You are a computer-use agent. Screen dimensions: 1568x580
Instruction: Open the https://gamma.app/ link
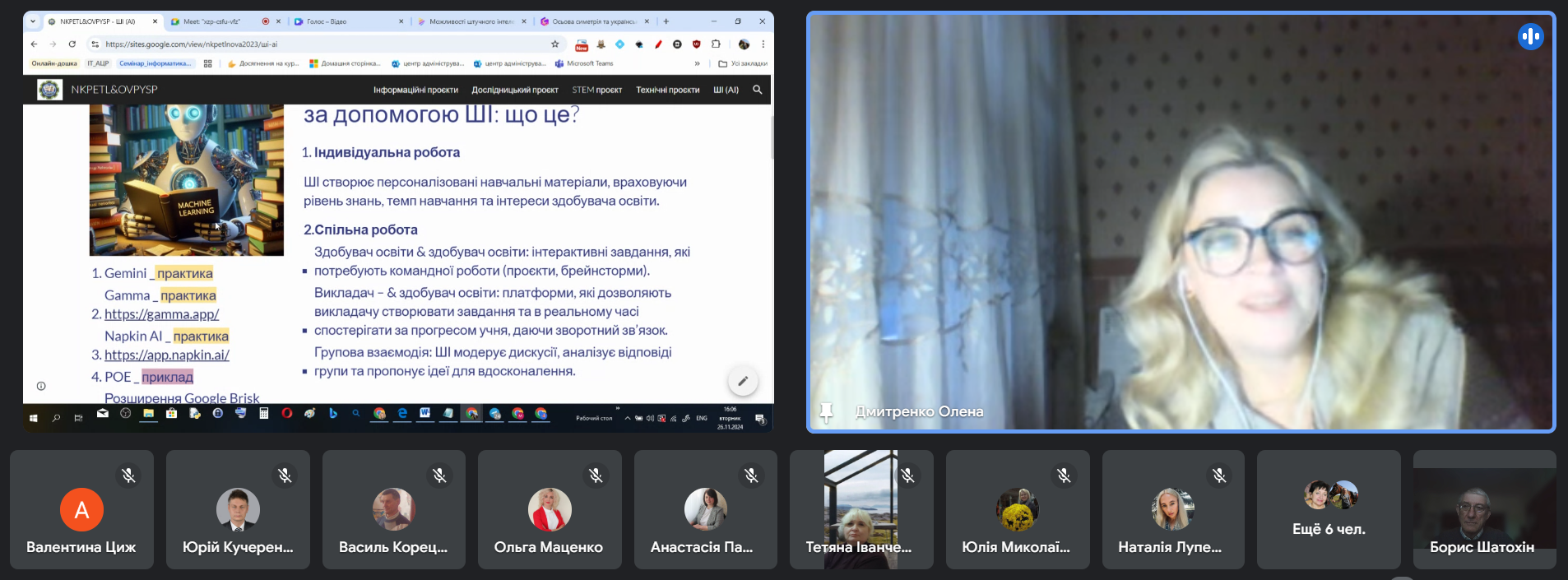click(161, 314)
